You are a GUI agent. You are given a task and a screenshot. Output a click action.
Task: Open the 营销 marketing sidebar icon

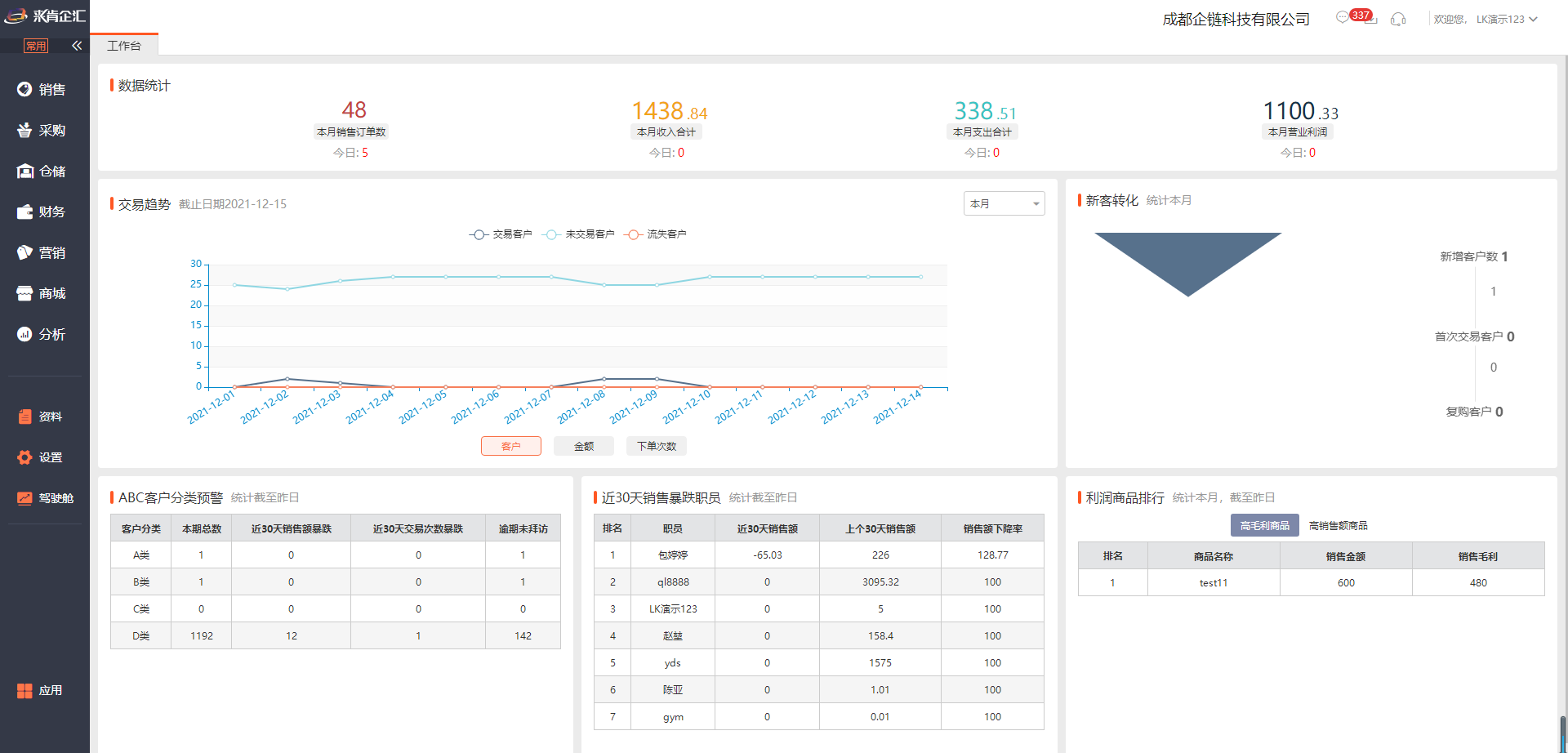[24, 253]
